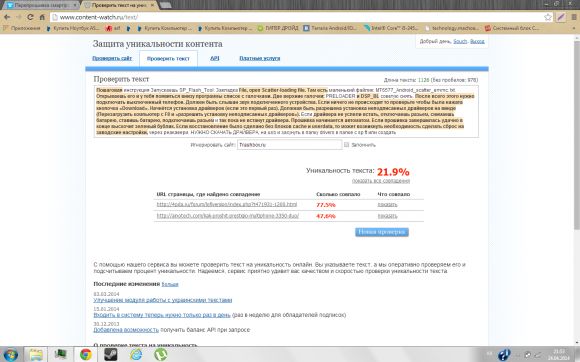Screen dimensions: 580x362
Task: Open file explorer folder on taskbar
Action: [x=36, y=354]
